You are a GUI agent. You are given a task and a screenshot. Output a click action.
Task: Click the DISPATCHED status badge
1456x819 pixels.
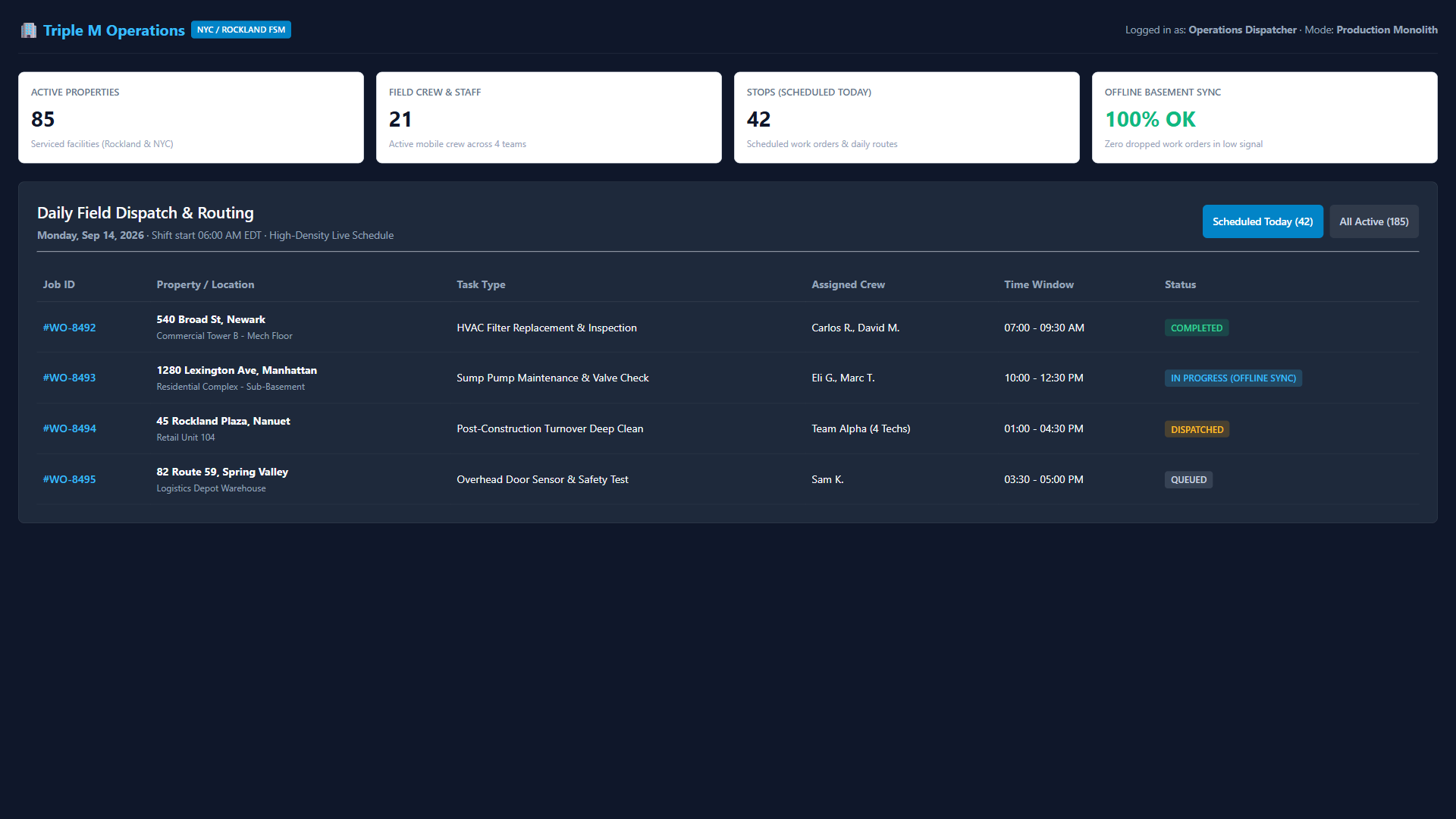[x=1197, y=429]
